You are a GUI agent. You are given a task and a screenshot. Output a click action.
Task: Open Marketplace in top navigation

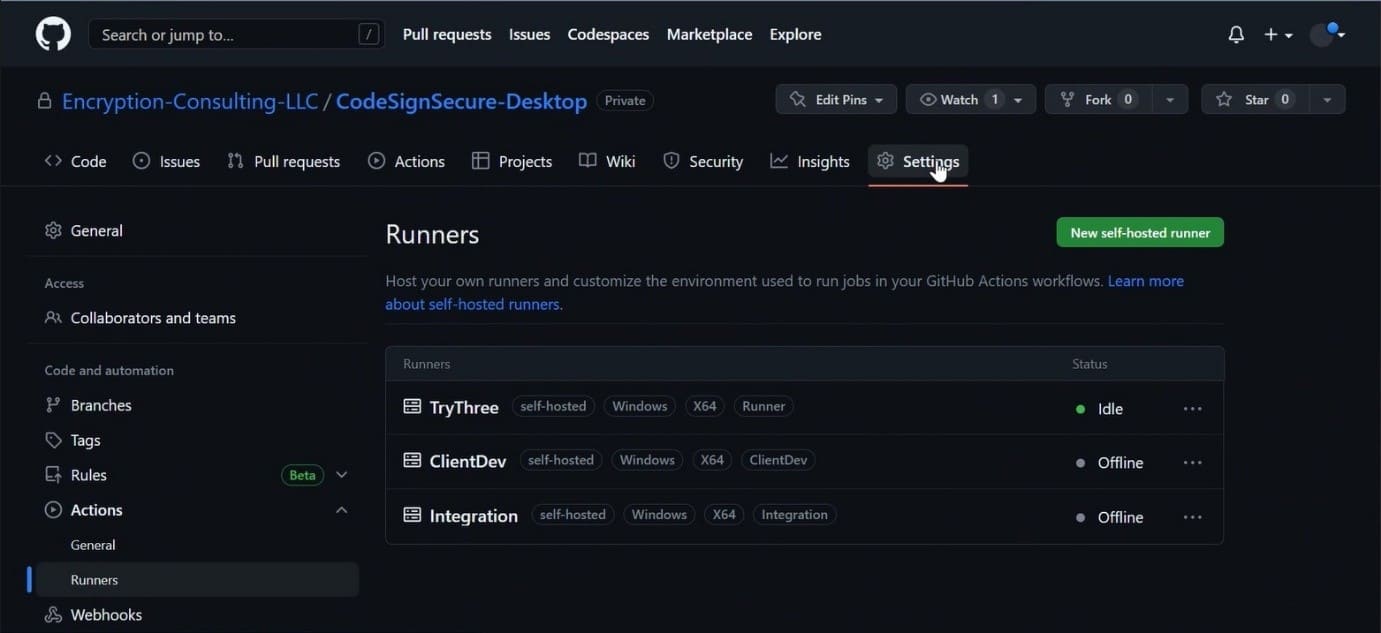click(709, 34)
